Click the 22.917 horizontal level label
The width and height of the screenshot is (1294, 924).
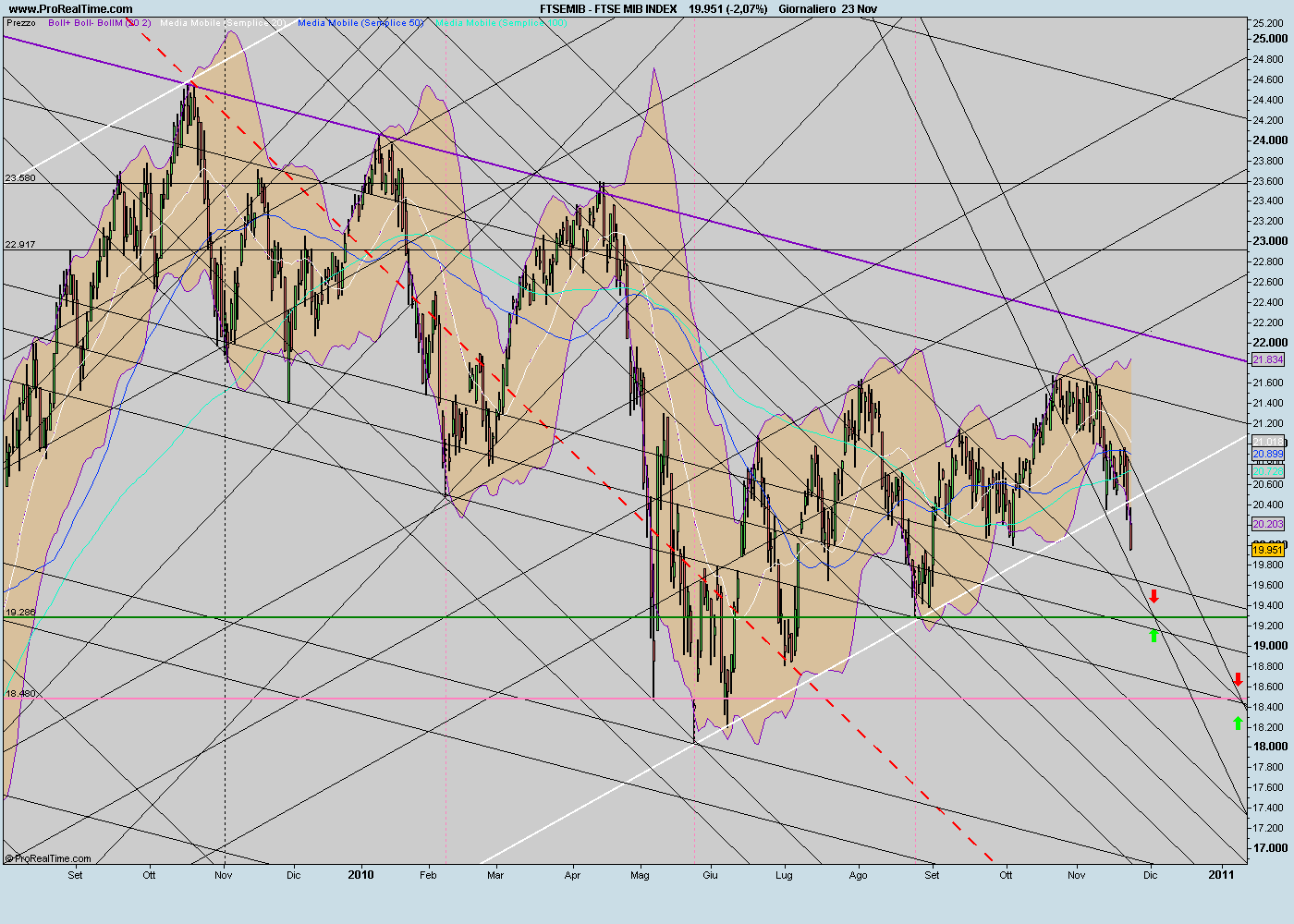coord(20,244)
